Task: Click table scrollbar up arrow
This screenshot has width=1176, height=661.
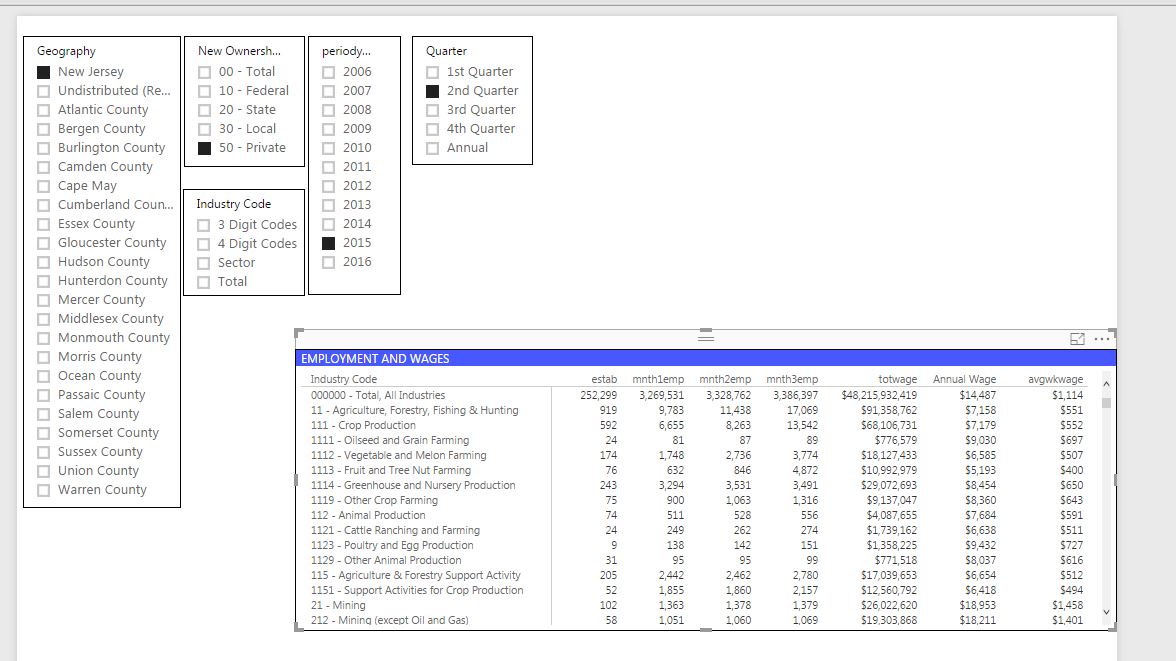Action: [1106, 383]
